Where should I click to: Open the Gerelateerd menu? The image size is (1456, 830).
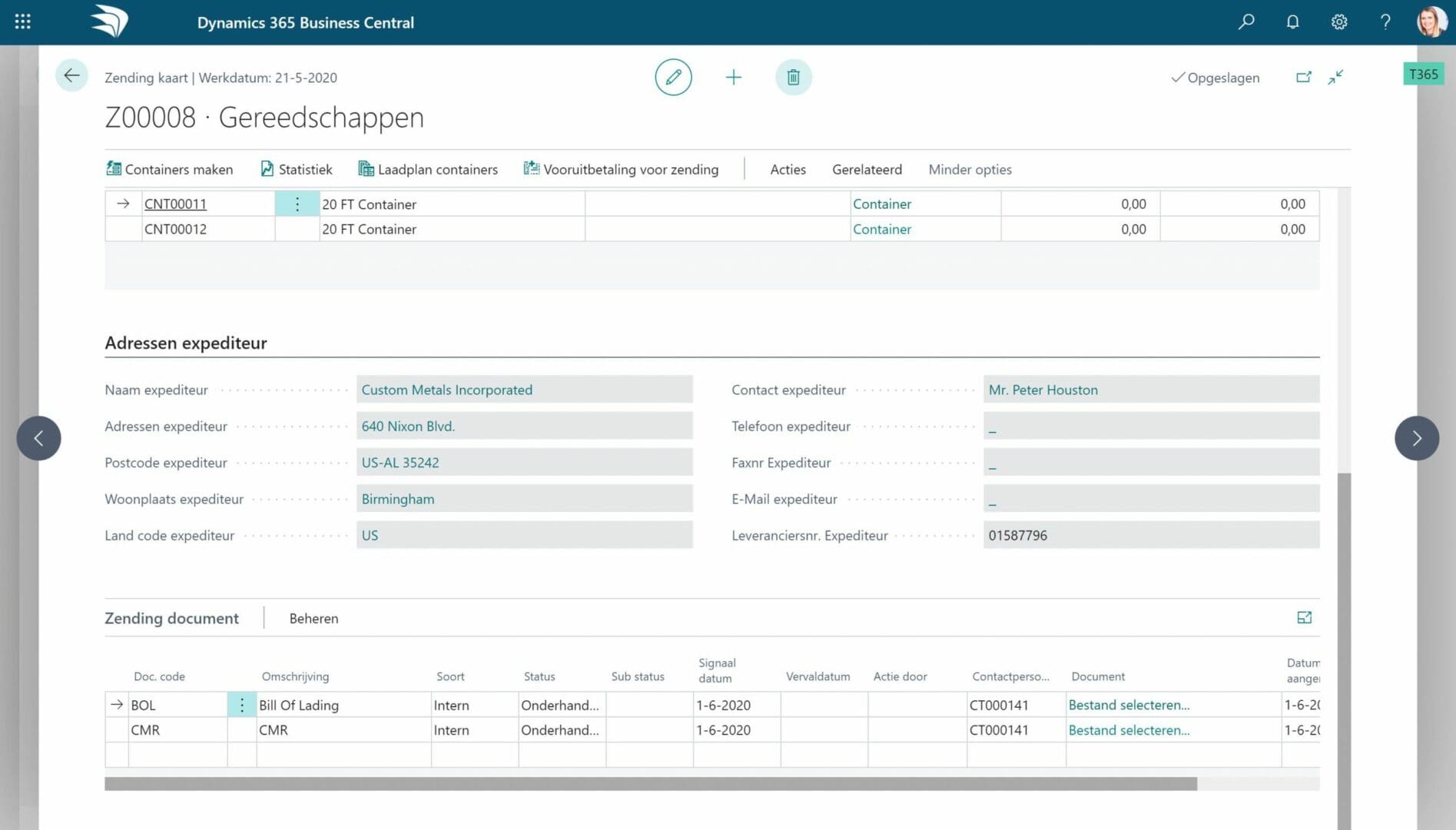coord(867,170)
